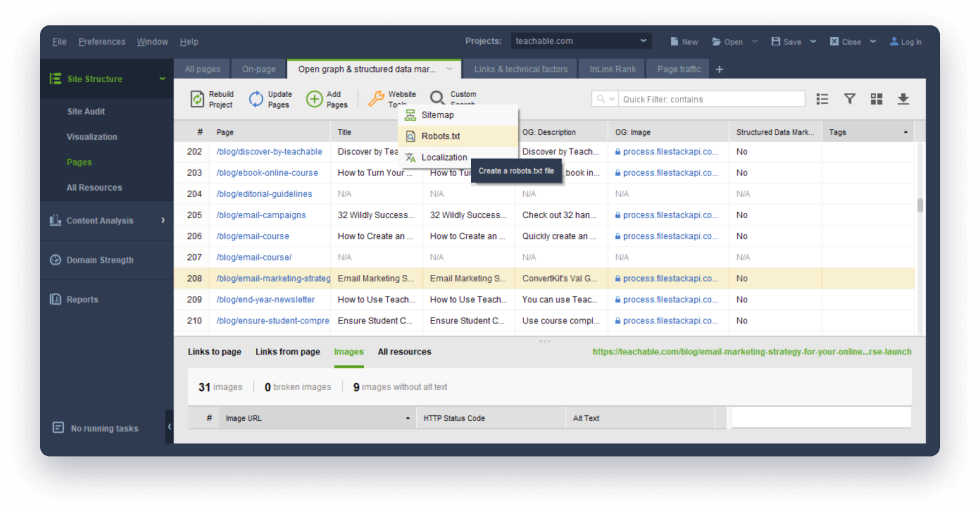The height and width of the screenshot is (512, 980).
Task: Open /blog/ebook-online-course page link
Action: [267, 173]
